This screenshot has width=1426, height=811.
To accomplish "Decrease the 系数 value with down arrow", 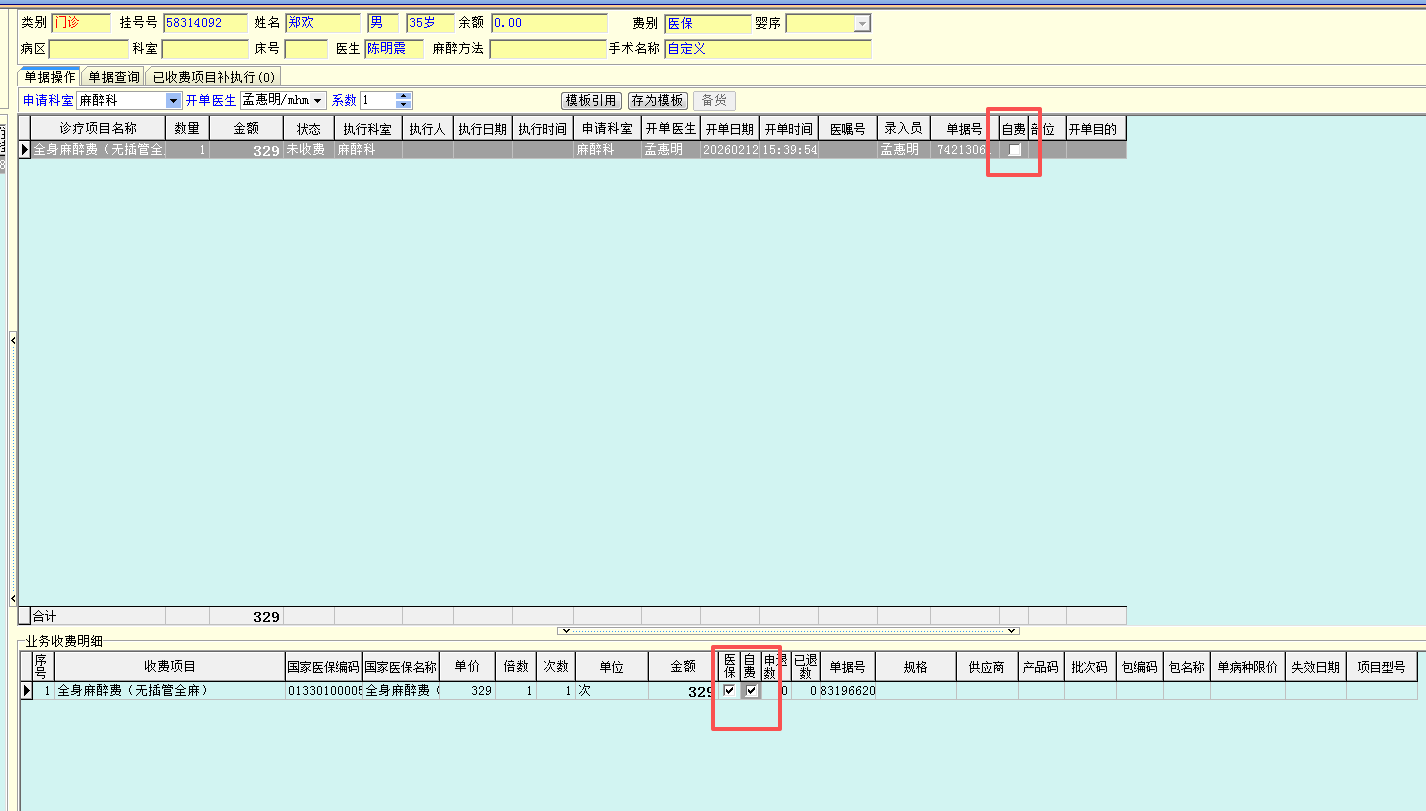I will coord(404,104).
